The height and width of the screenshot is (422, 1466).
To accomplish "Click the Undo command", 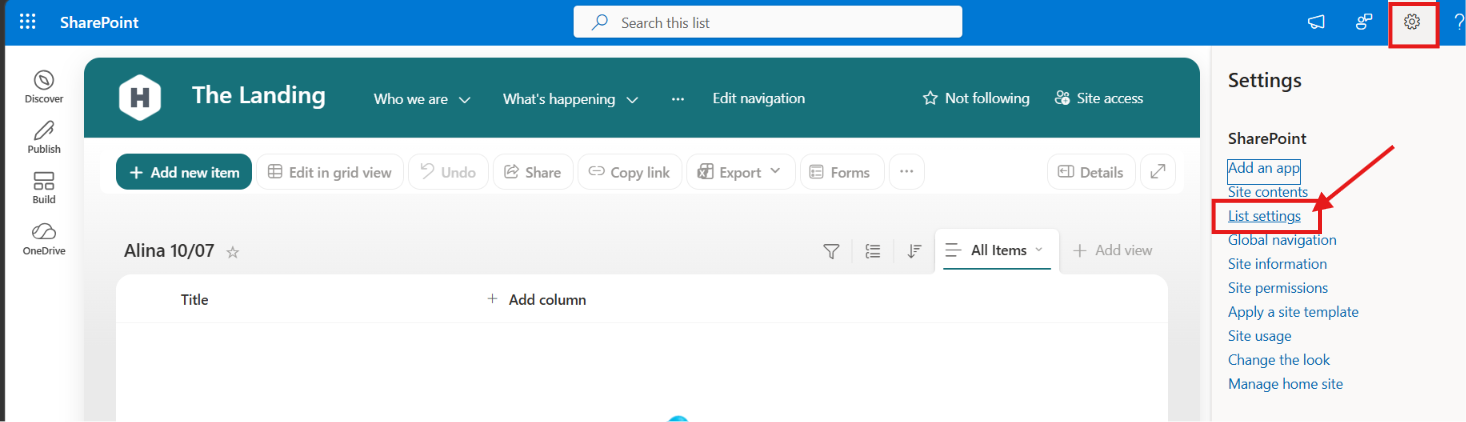I will pos(449,172).
